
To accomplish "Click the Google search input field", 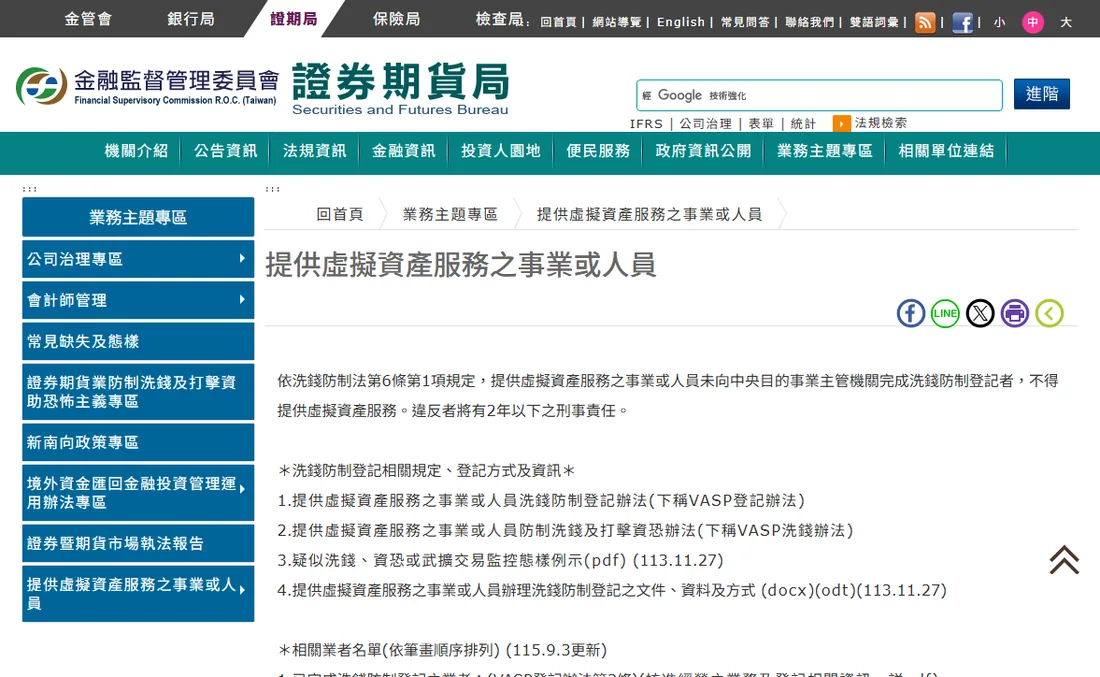I will point(819,95).
